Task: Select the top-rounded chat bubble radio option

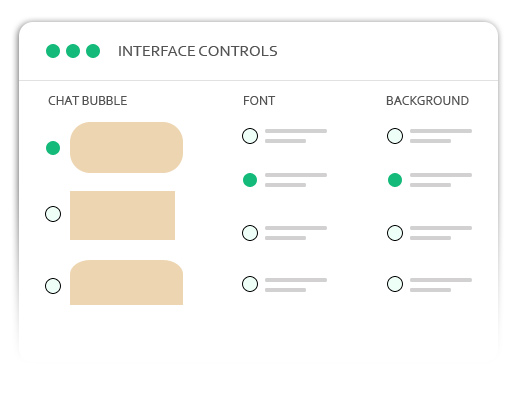Action: coord(53,286)
